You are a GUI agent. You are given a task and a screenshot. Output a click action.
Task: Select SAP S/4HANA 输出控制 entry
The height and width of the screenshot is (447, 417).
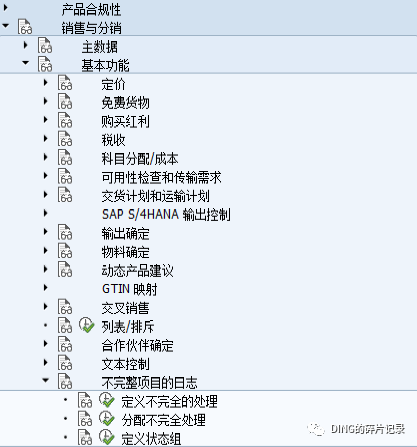click(x=166, y=214)
